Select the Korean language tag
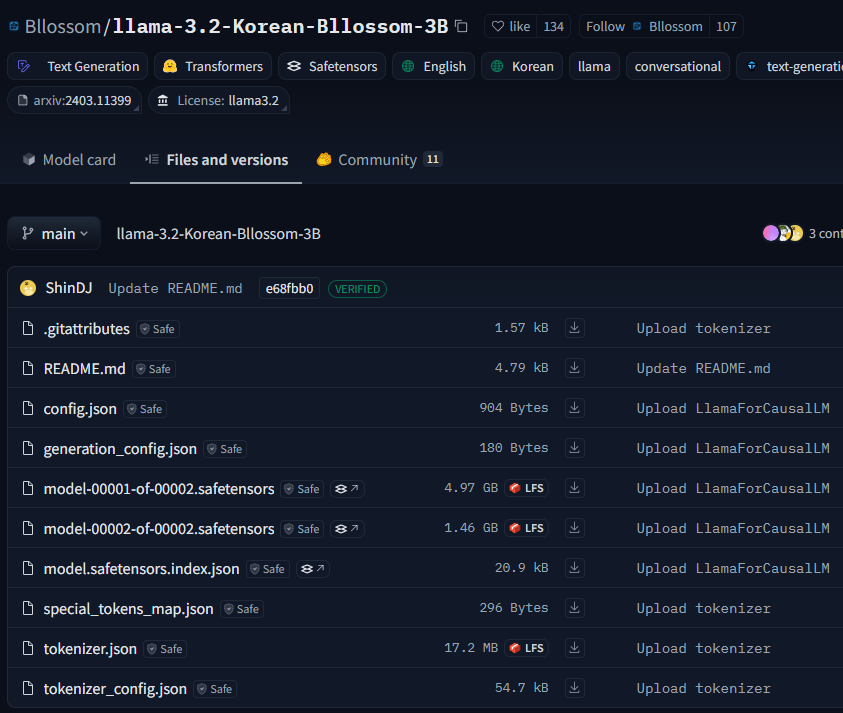This screenshot has height=713, width=843. tap(521, 66)
